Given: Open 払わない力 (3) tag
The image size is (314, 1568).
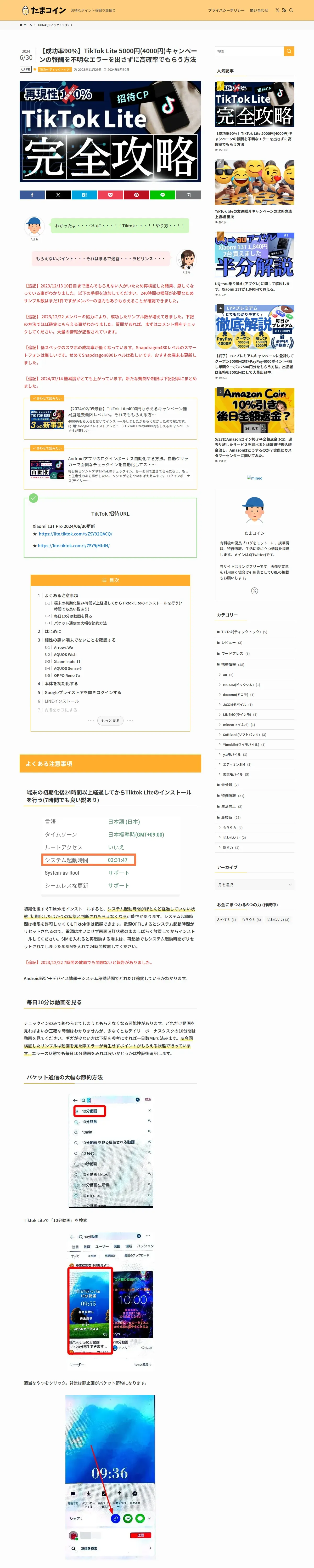Looking at the screenshot, I should click(278, 920).
